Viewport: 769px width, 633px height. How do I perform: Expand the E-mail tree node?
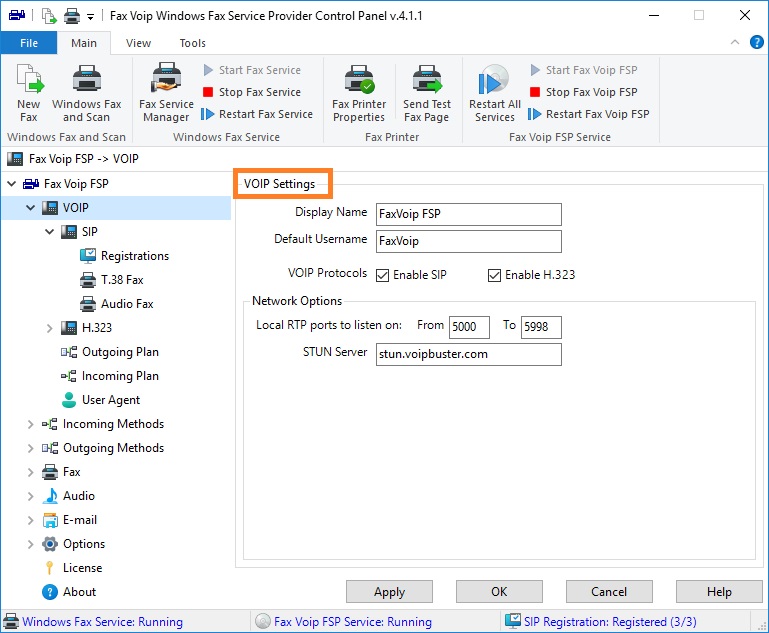click(30, 520)
